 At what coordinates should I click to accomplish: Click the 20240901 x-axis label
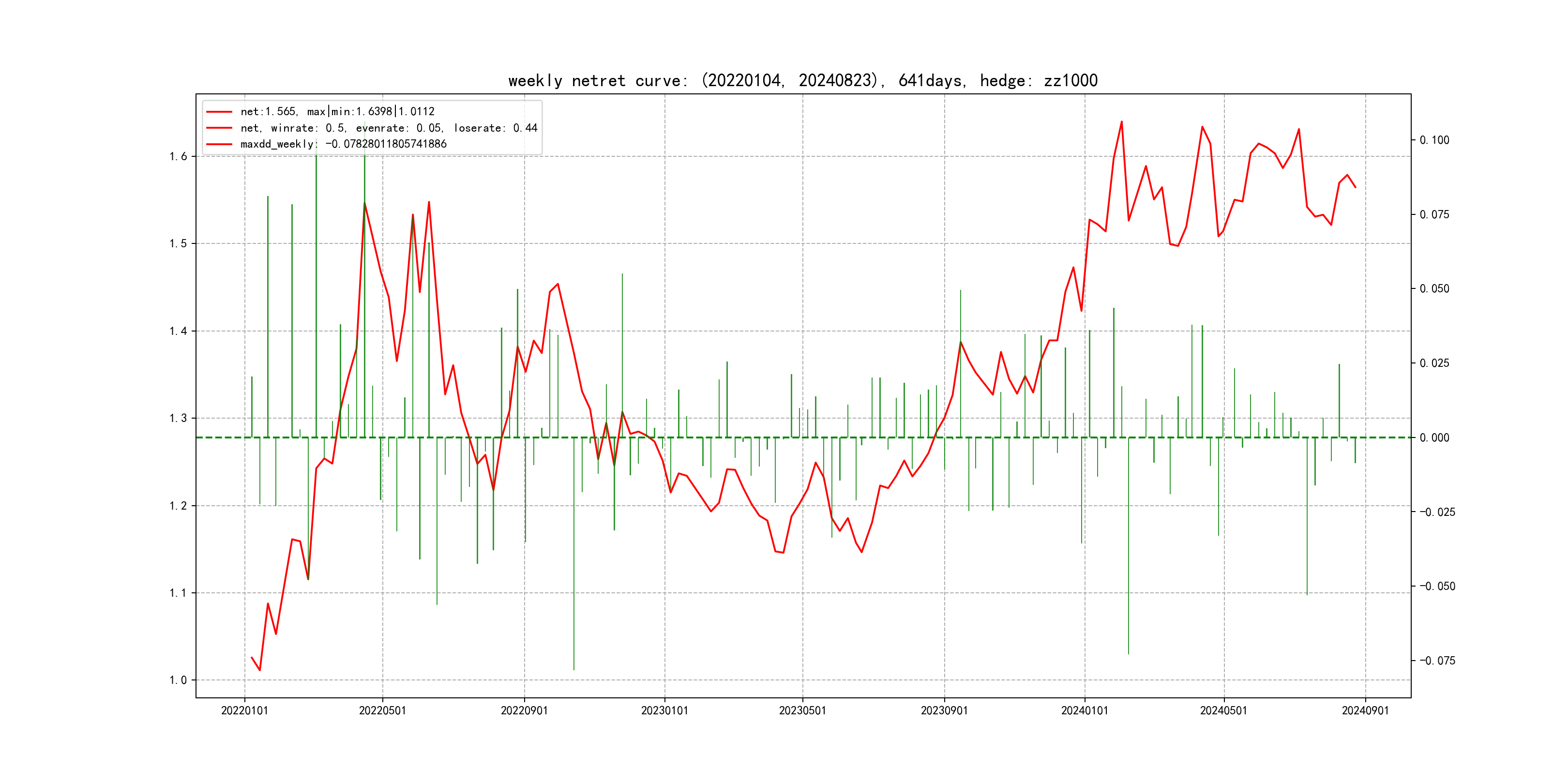point(1365,710)
